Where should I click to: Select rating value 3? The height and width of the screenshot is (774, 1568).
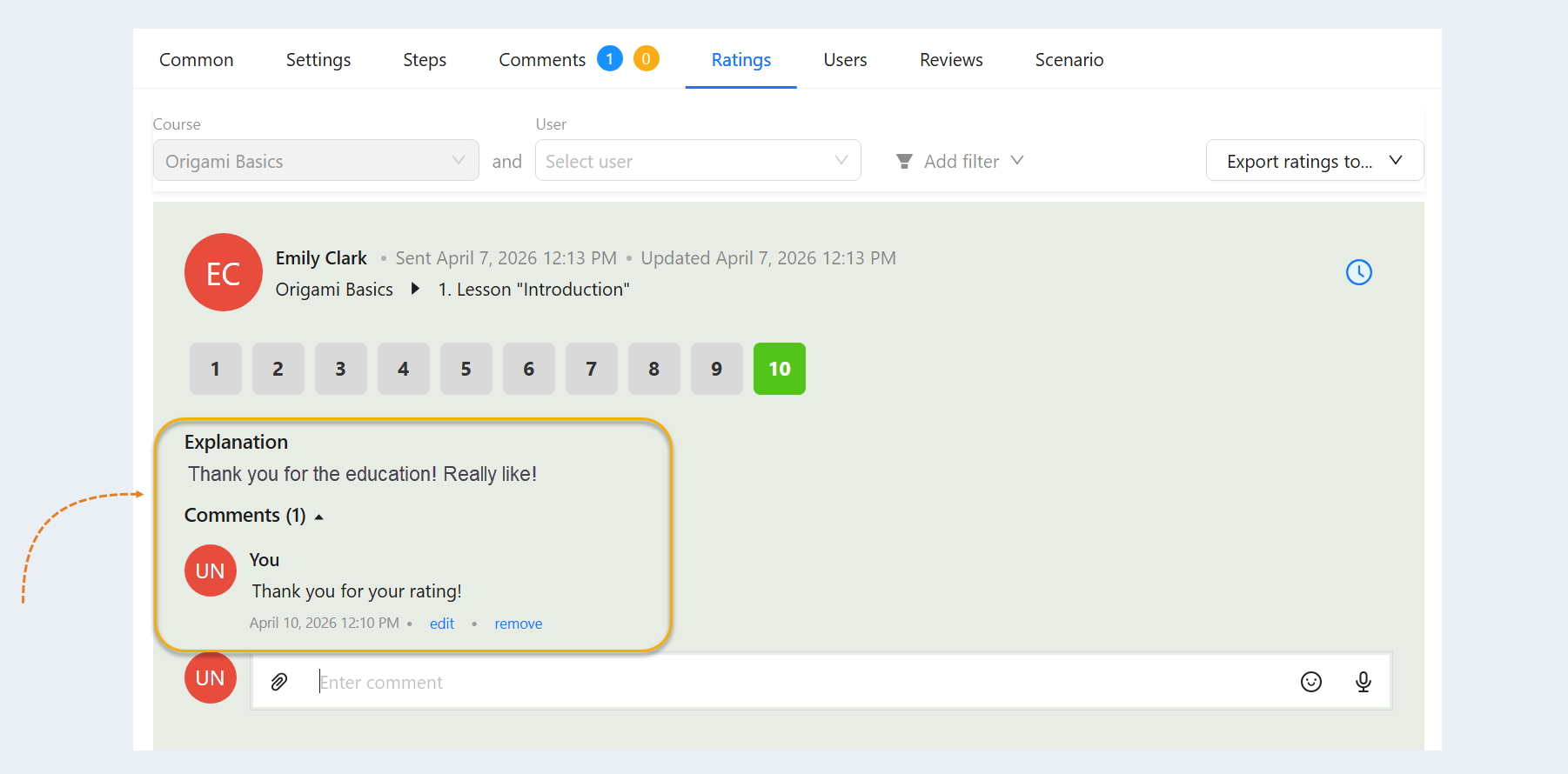(x=341, y=369)
